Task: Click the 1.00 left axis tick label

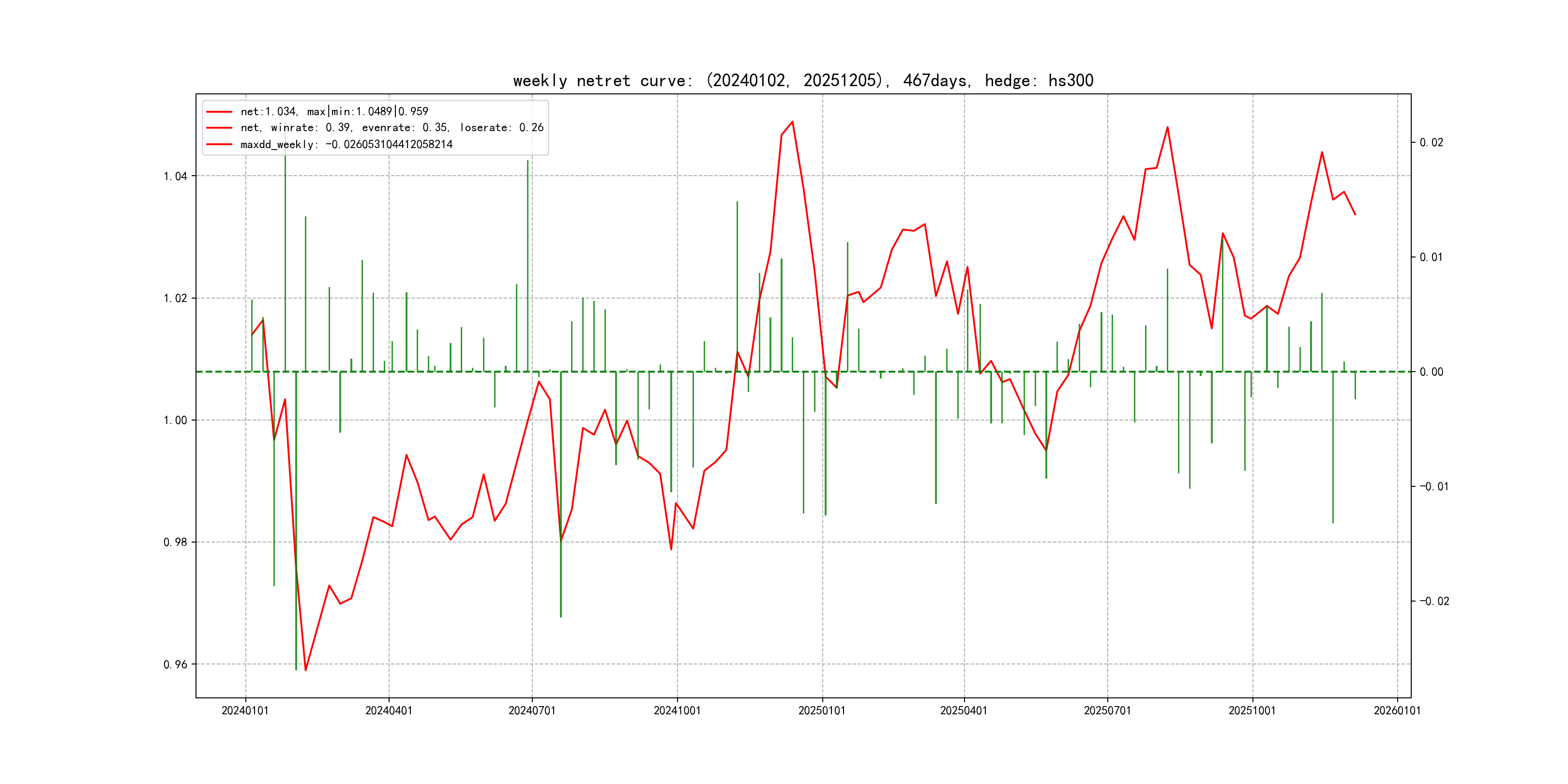Action: pos(175,421)
